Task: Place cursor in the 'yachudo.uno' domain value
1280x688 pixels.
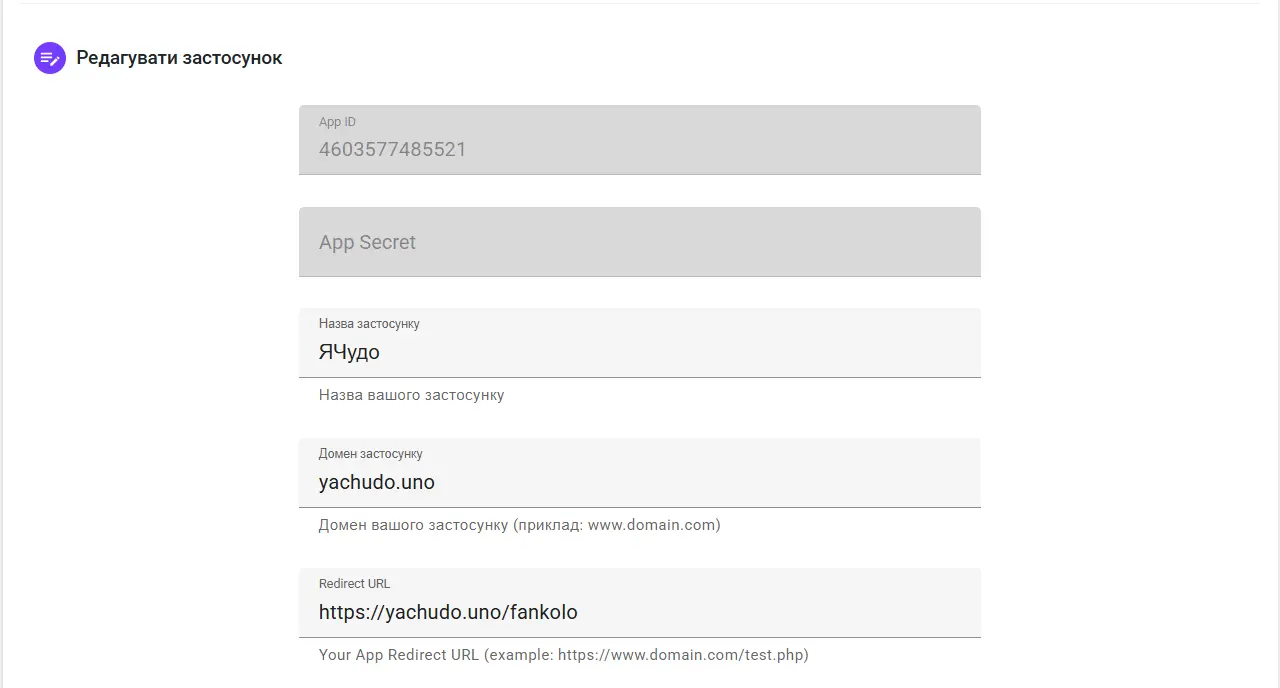Action: [376, 483]
